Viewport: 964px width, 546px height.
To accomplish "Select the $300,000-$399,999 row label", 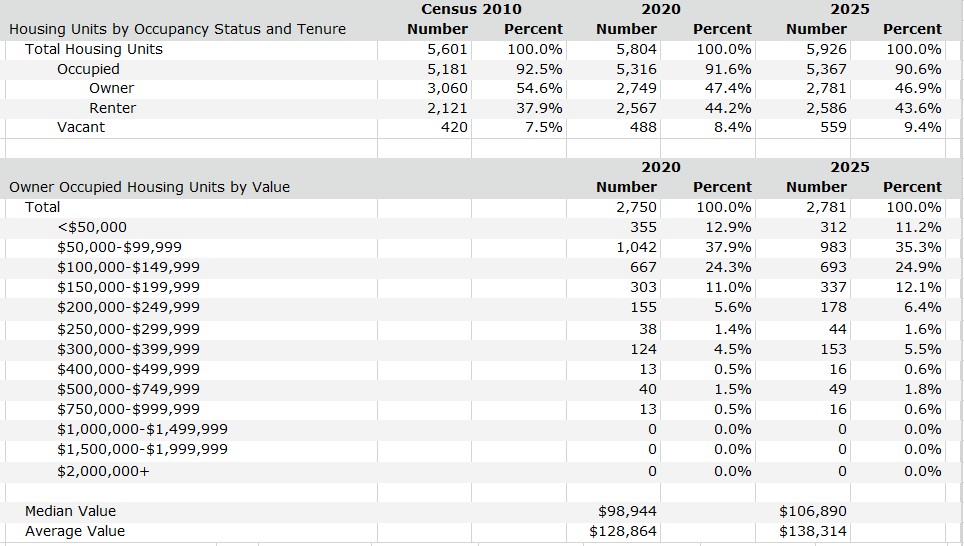I will (x=128, y=349).
